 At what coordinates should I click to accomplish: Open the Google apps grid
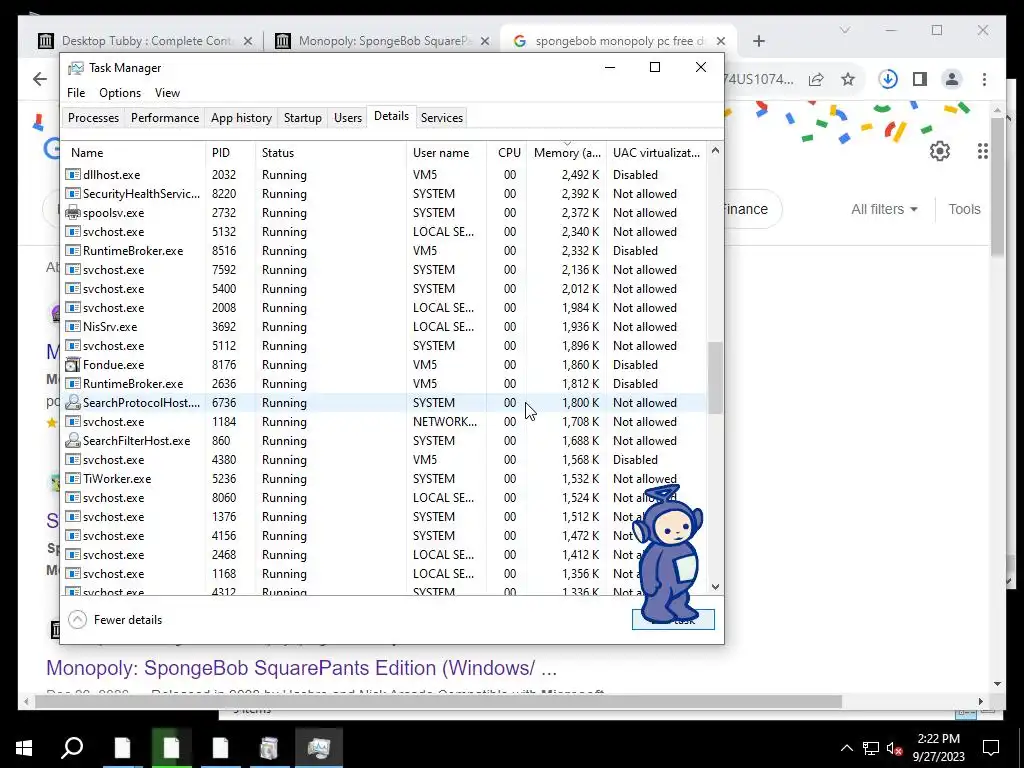coord(982,152)
